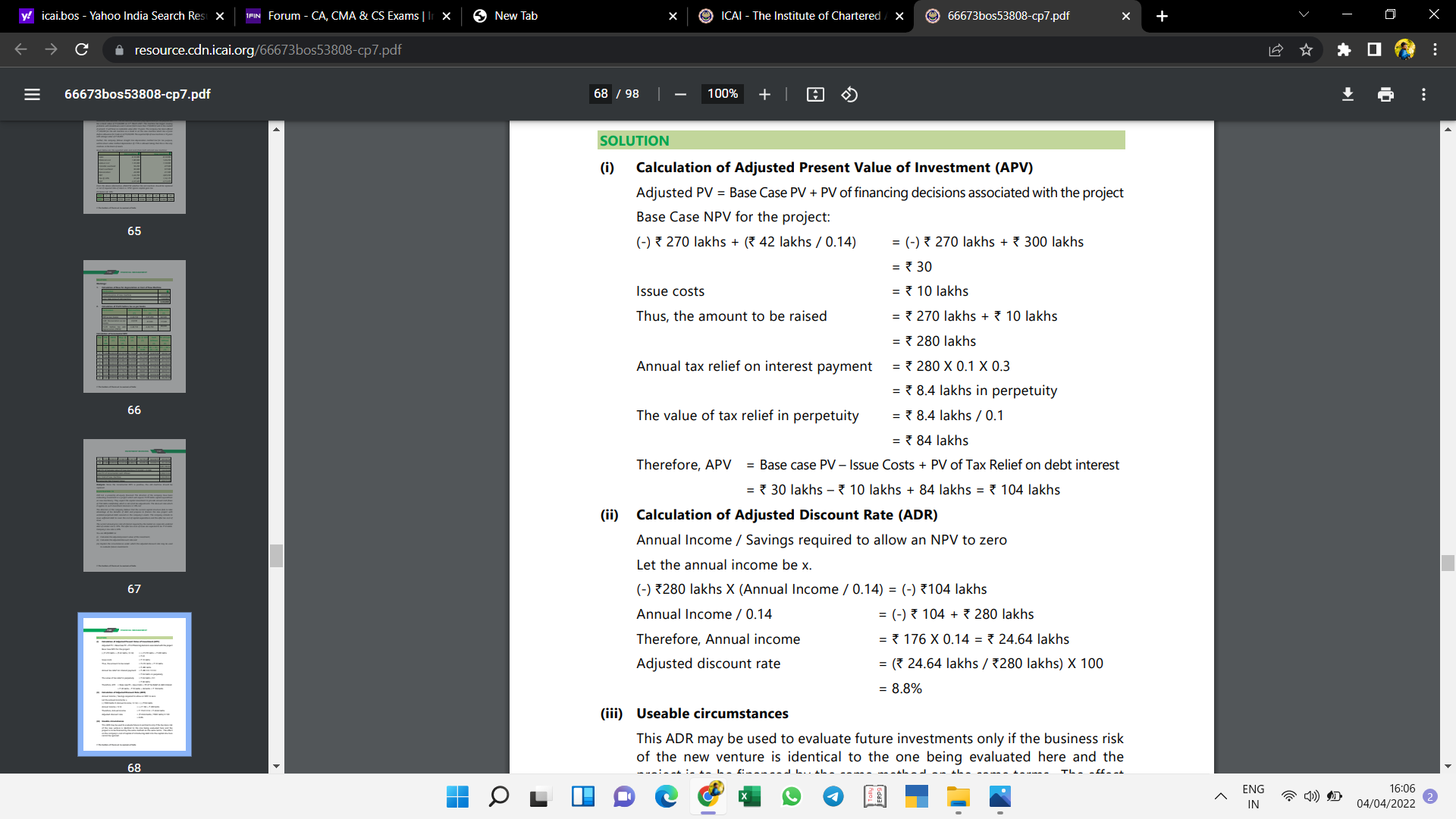The image size is (1456, 819).
Task: Download the PDF file
Action: coord(1348,94)
